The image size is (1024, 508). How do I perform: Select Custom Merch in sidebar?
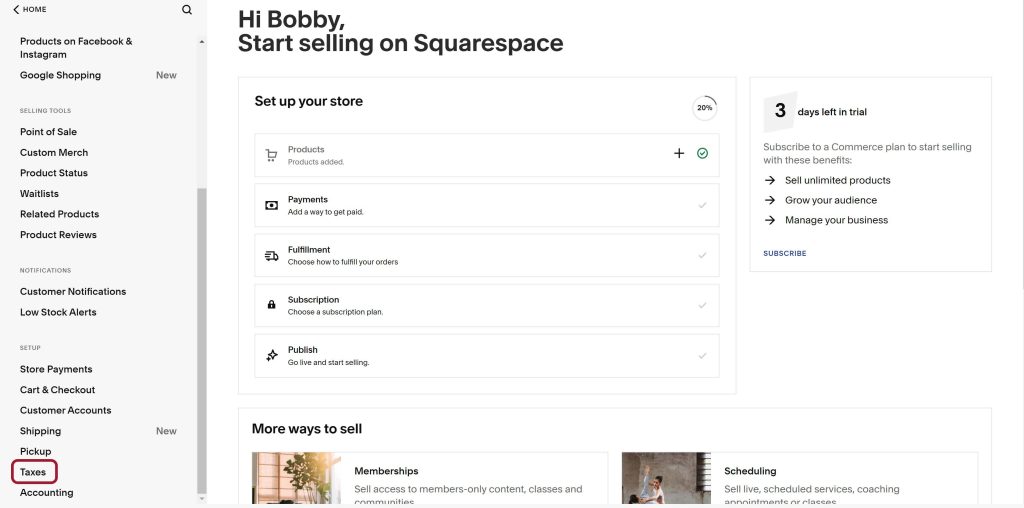pos(54,153)
